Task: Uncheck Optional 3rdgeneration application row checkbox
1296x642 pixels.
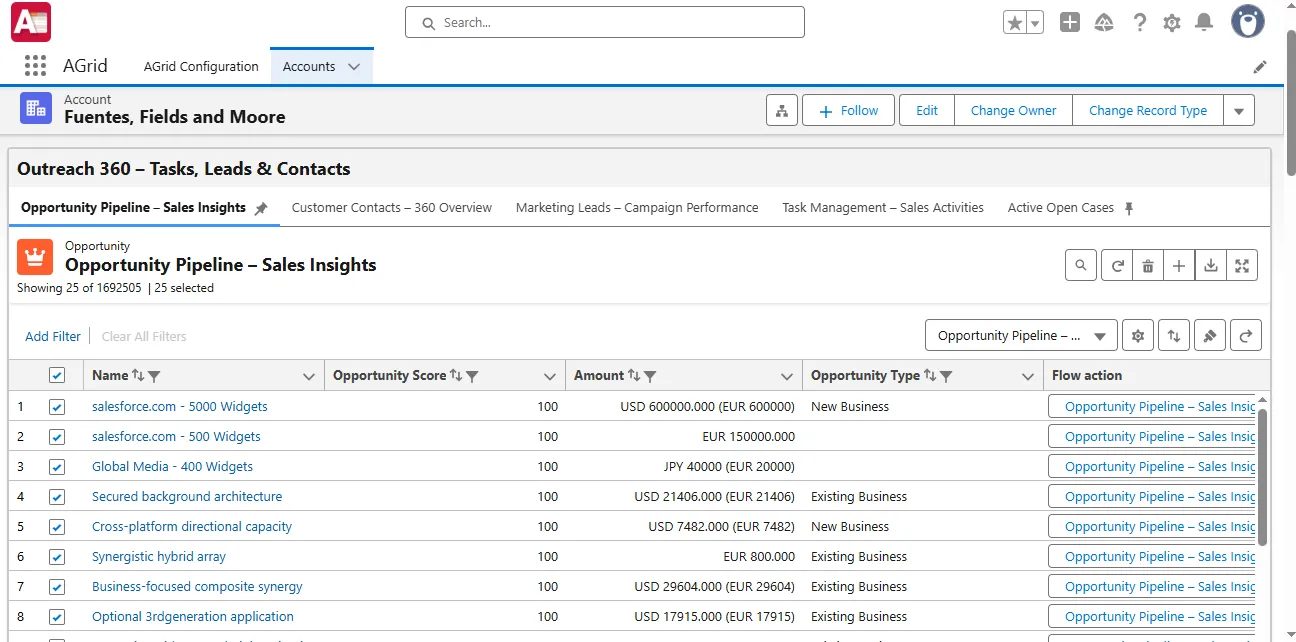Action: (x=57, y=617)
